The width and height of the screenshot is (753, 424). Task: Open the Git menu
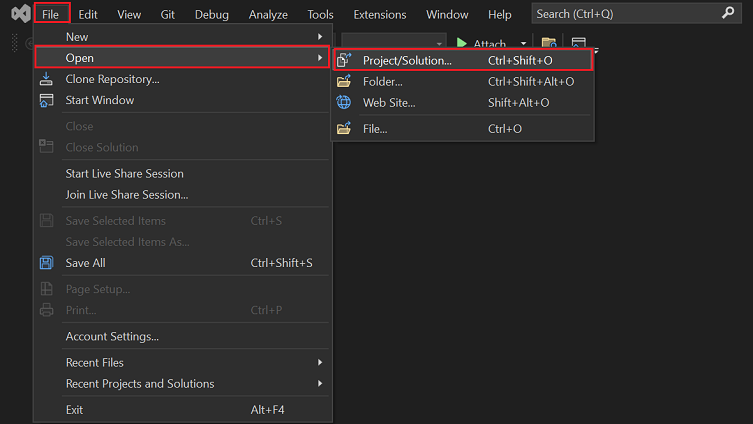(x=168, y=14)
